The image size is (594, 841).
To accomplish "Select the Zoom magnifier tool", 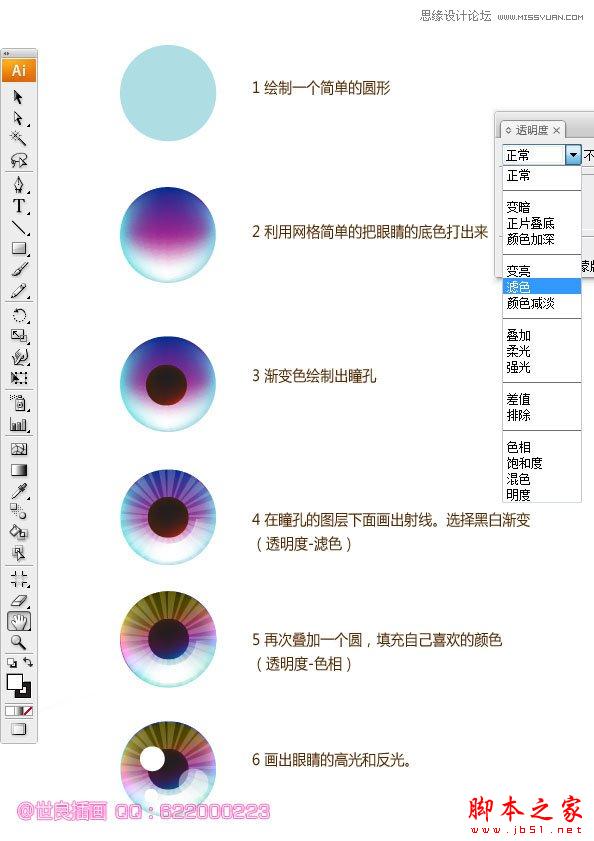I will [x=18, y=642].
